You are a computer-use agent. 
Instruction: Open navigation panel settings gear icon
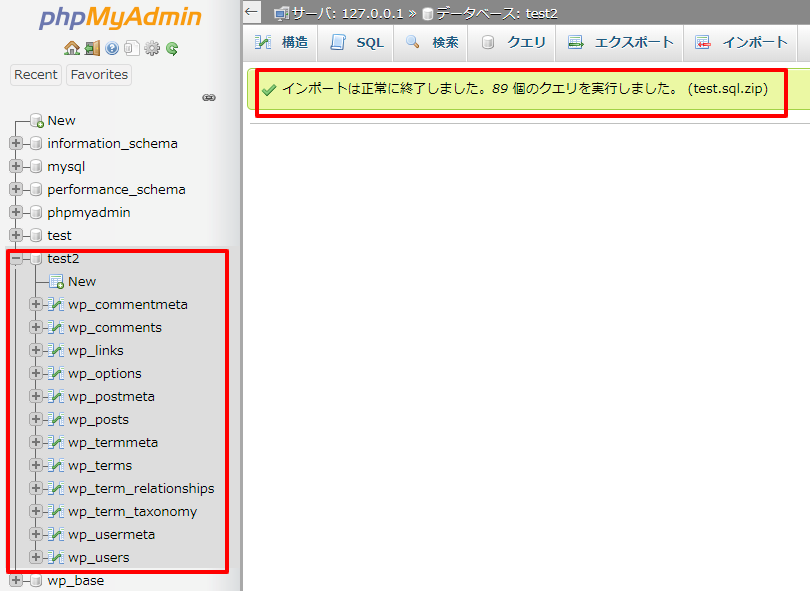tap(152, 48)
